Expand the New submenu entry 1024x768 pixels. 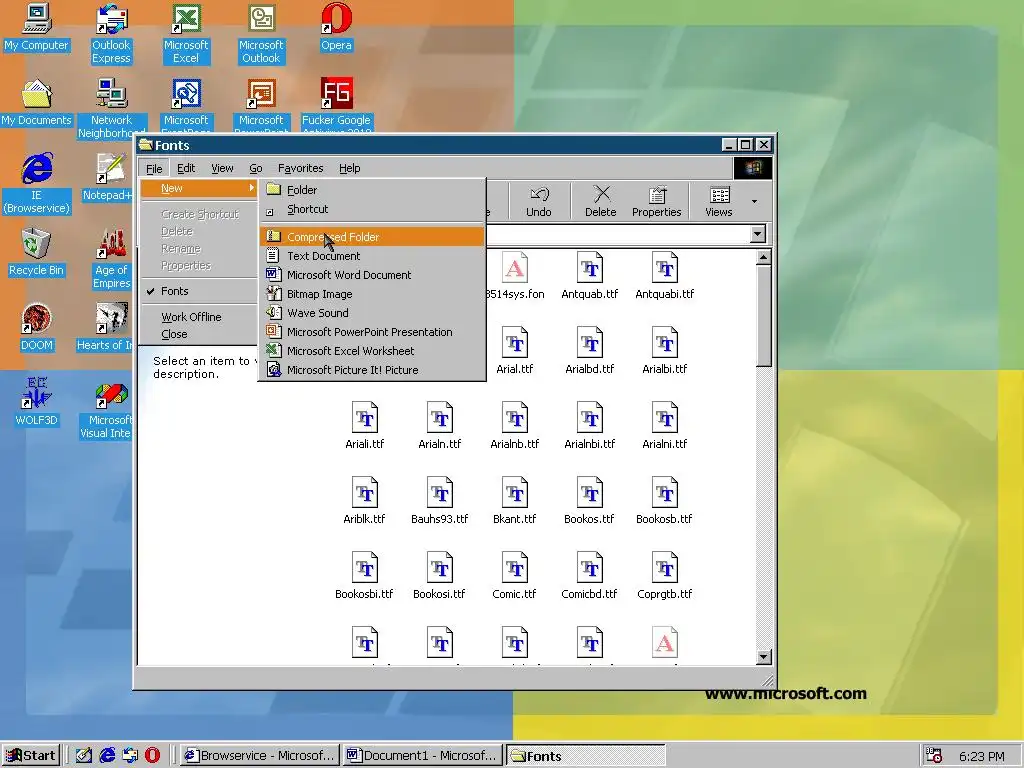(x=199, y=188)
